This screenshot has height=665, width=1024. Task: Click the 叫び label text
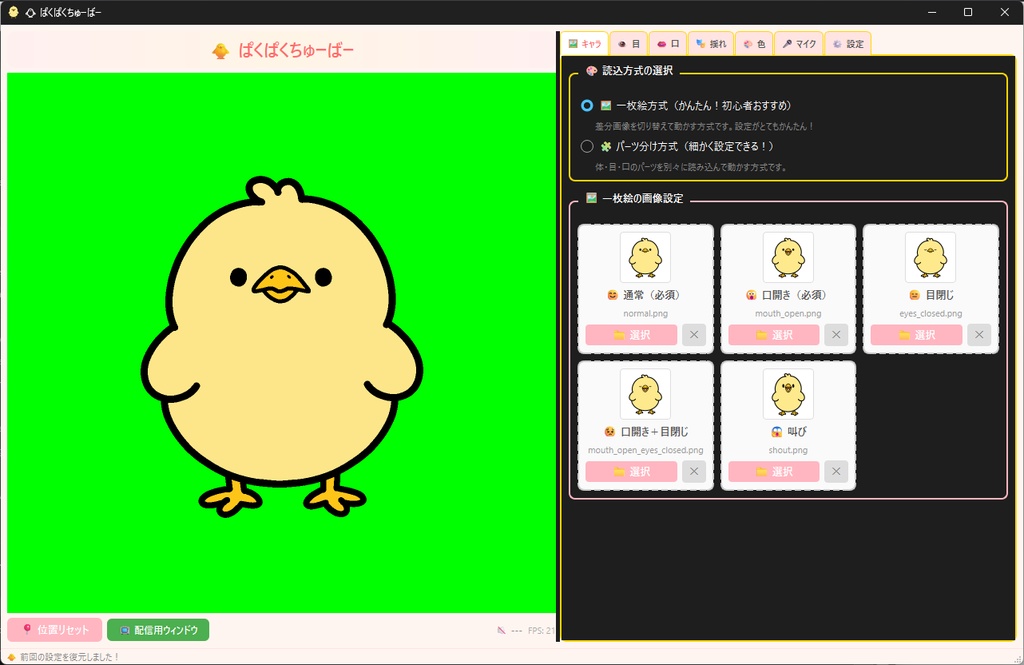[797, 432]
